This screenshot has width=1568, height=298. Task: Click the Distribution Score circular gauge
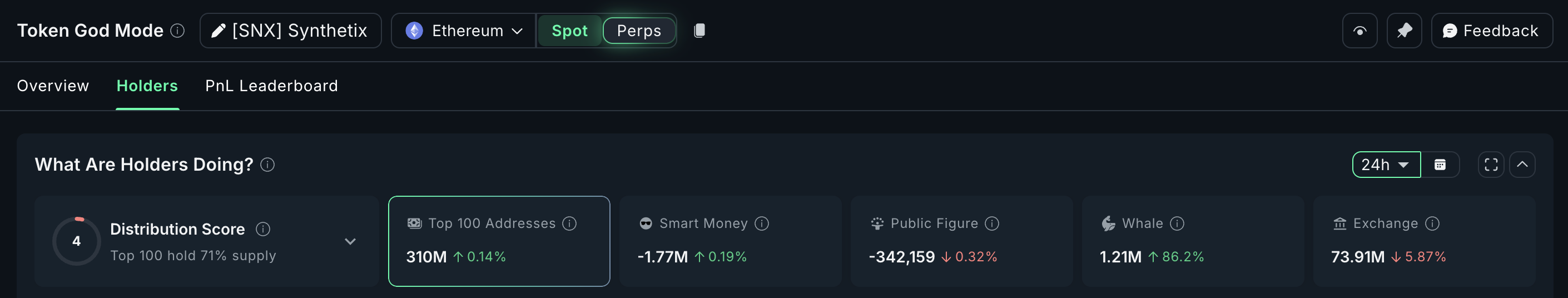pyautogui.click(x=77, y=241)
